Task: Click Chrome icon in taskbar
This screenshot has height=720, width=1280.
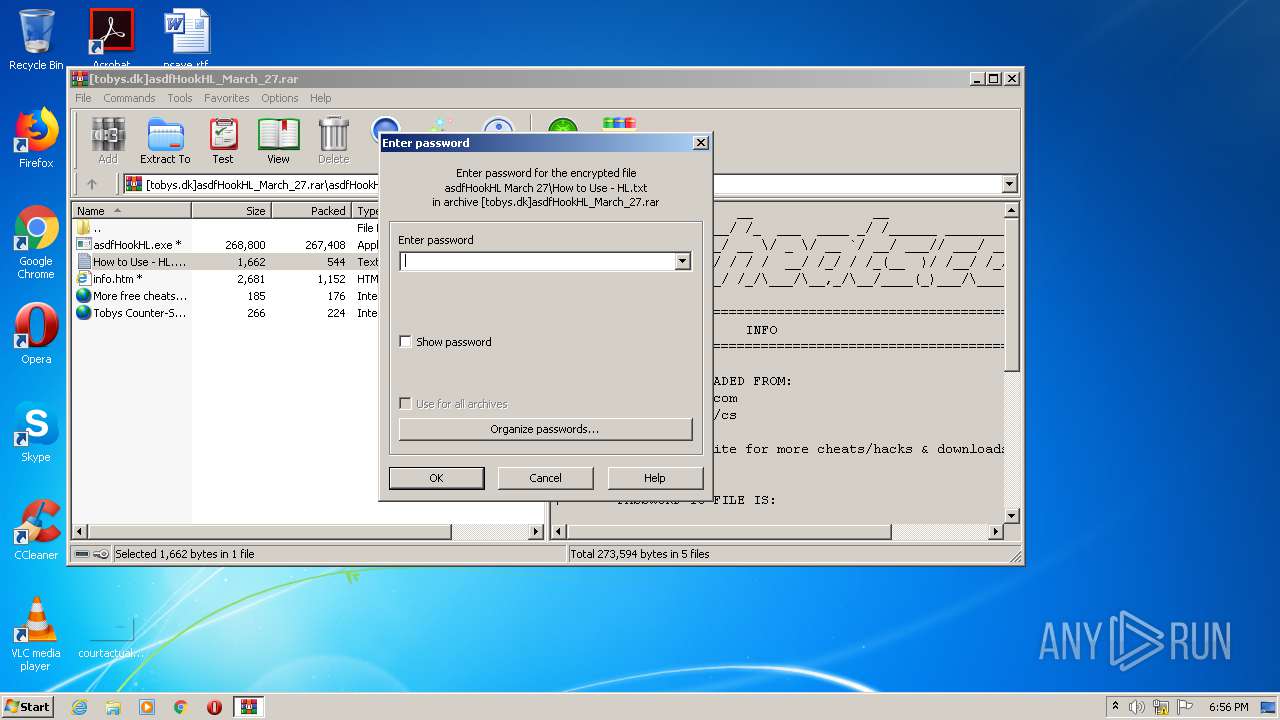Action: (x=181, y=707)
